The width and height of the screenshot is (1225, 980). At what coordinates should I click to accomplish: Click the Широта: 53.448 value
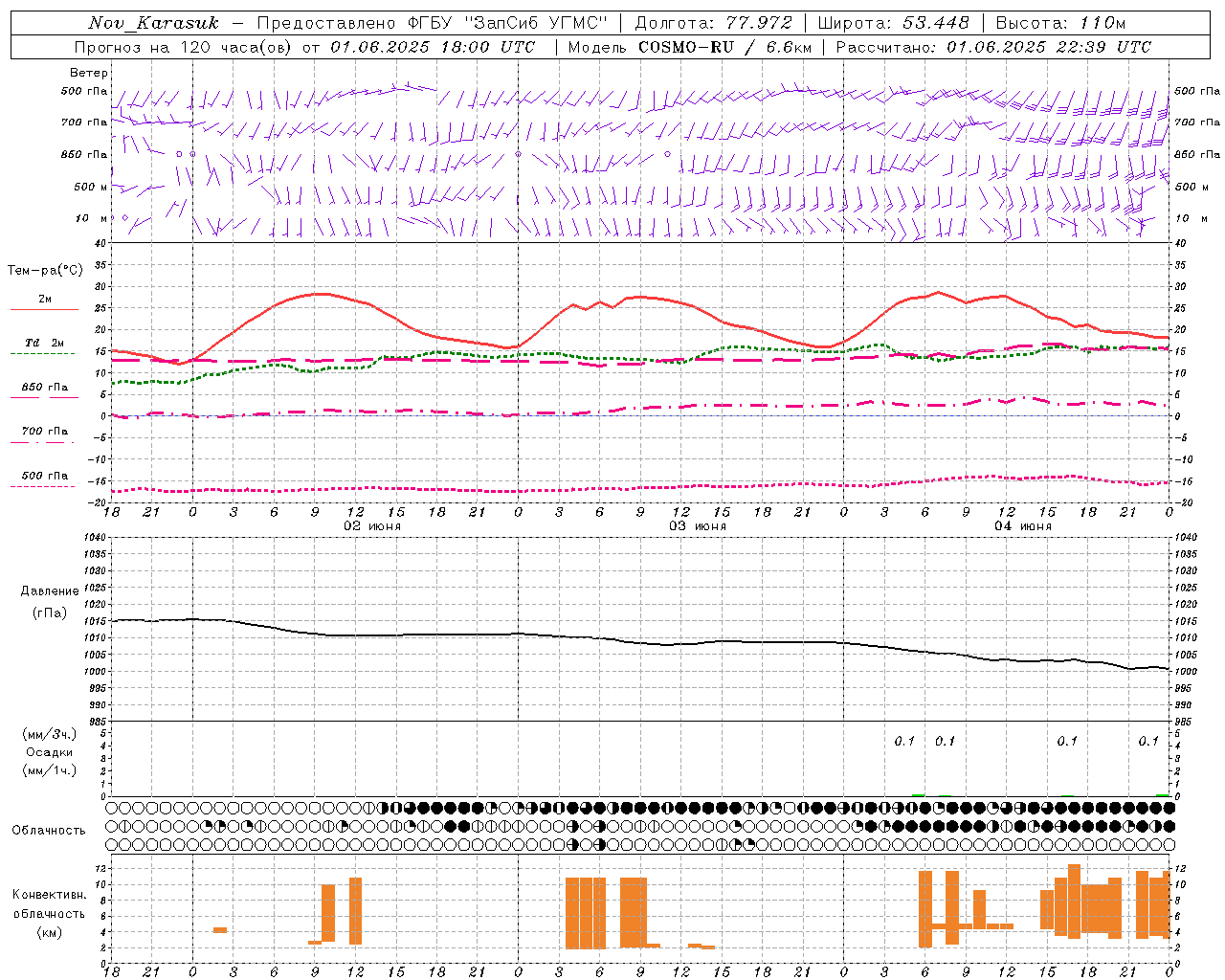tap(893, 23)
